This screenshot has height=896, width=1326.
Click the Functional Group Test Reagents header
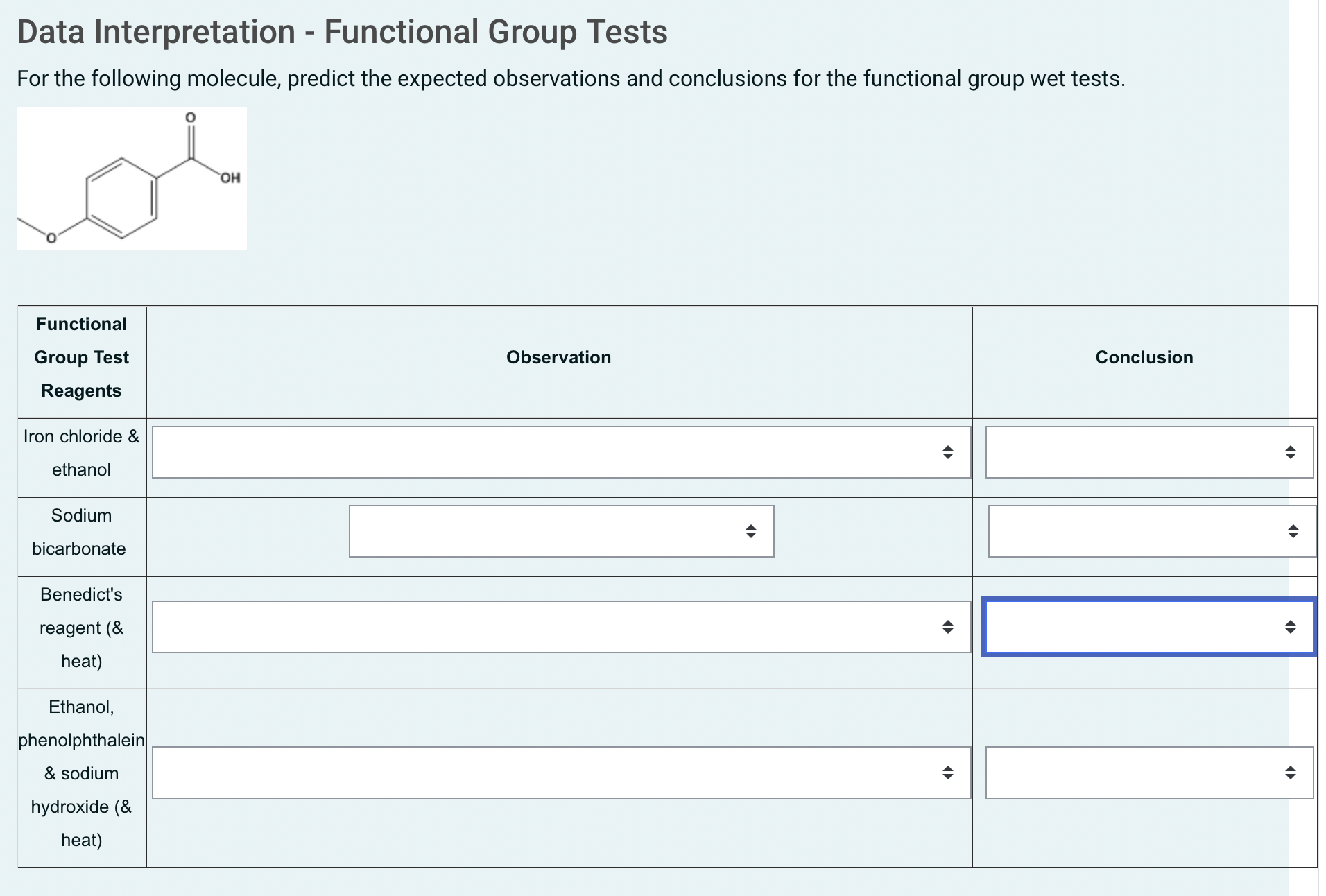(x=80, y=357)
